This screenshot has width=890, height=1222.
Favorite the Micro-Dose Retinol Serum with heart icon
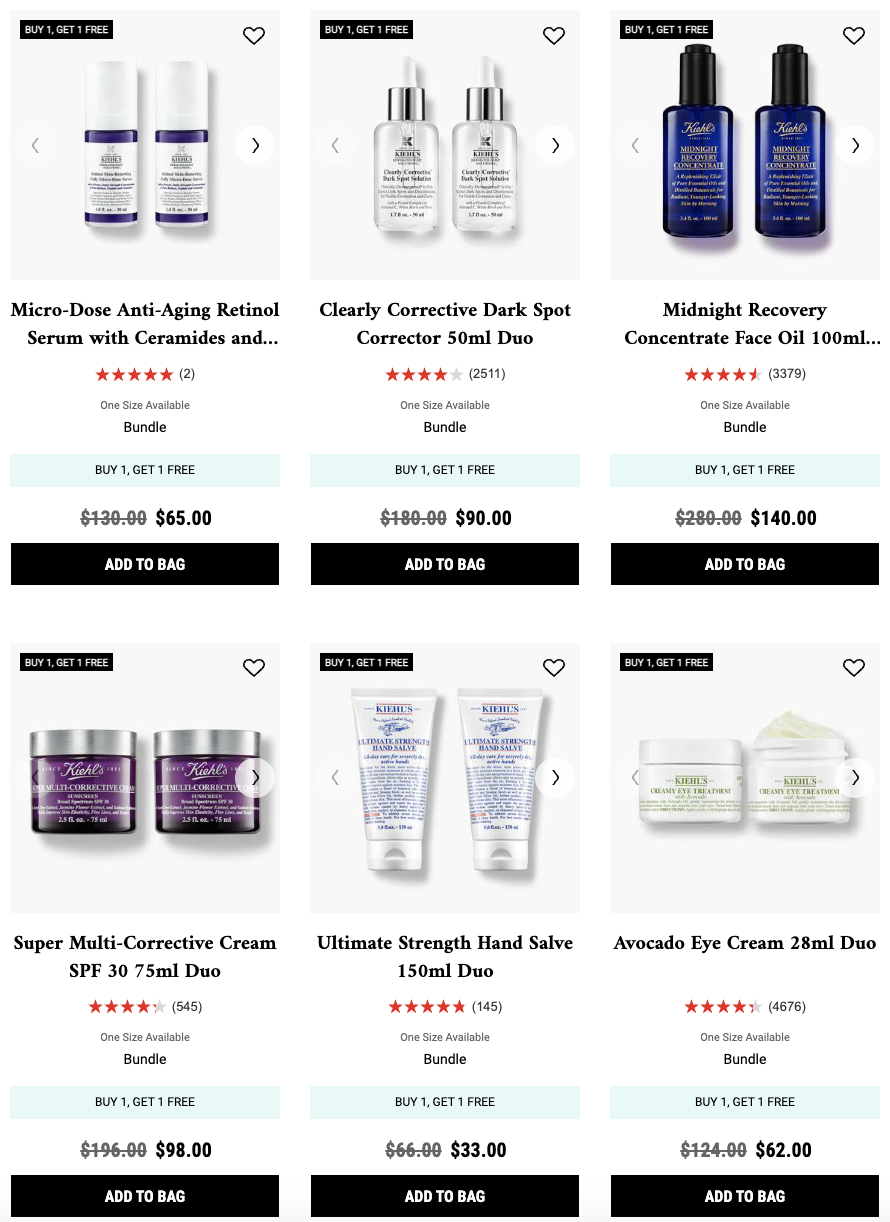(x=254, y=36)
